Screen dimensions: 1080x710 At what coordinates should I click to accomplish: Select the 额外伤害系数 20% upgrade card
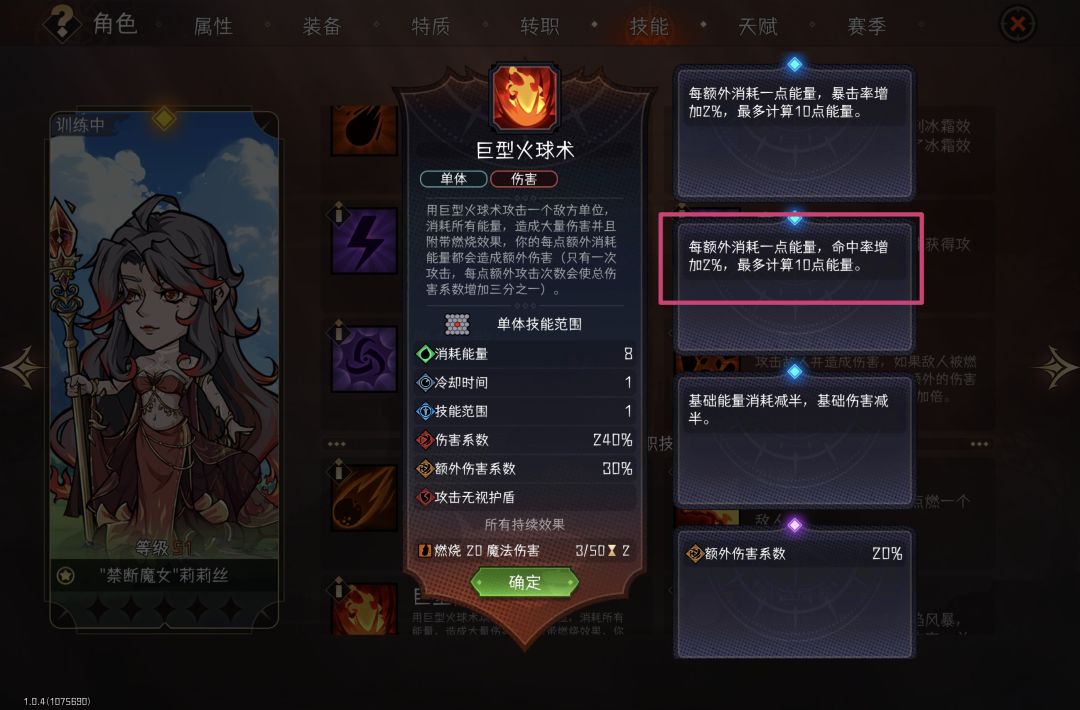(794, 594)
